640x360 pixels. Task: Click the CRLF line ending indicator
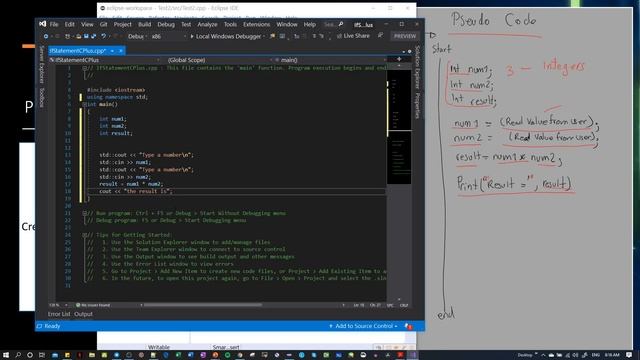click(404, 305)
